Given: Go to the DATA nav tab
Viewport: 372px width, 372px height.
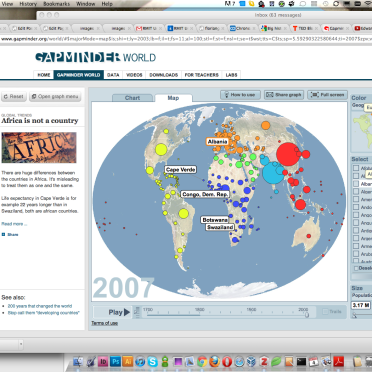Looking at the screenshot, I should (113, 75).
